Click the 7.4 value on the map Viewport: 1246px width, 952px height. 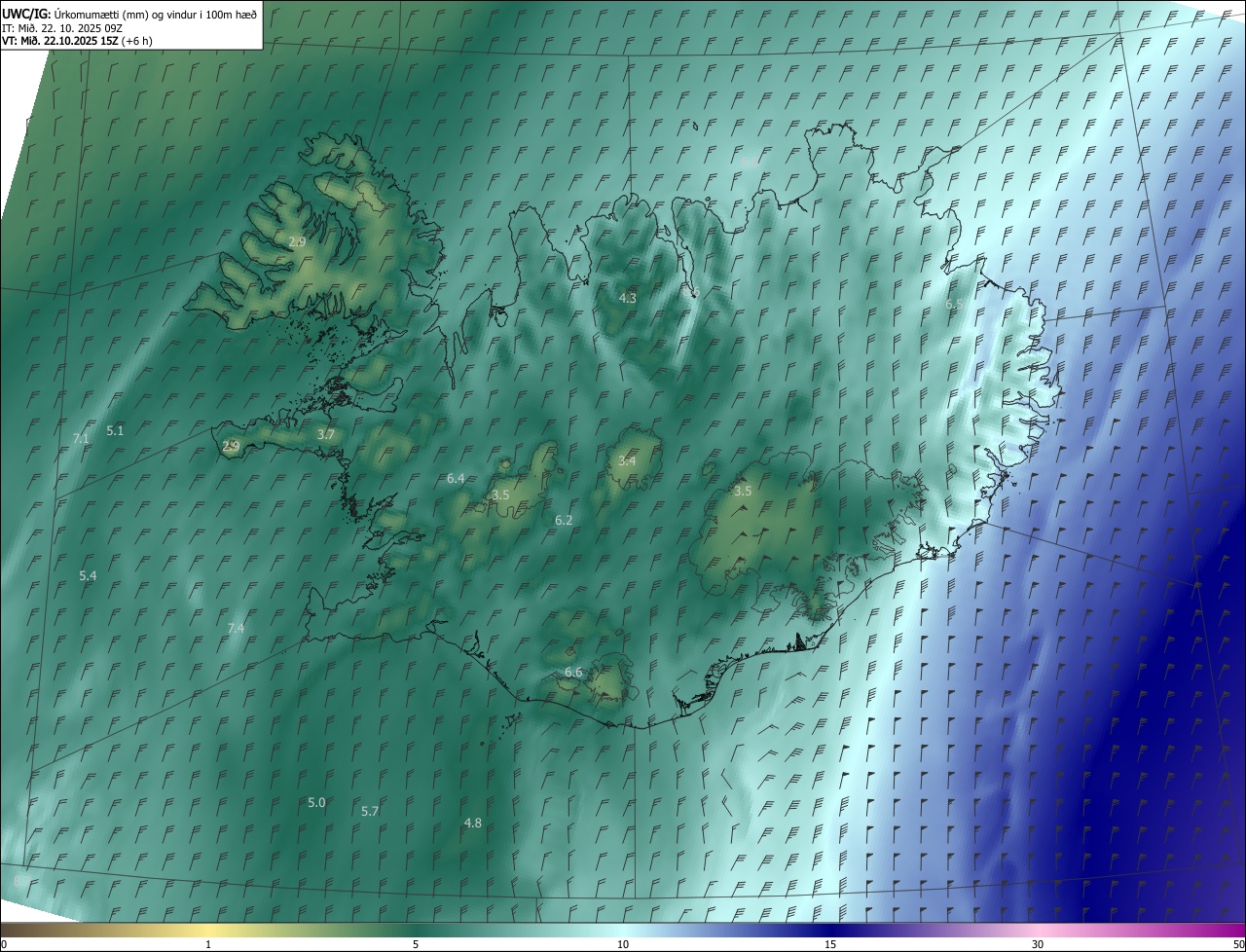click(x=236, y=629)
